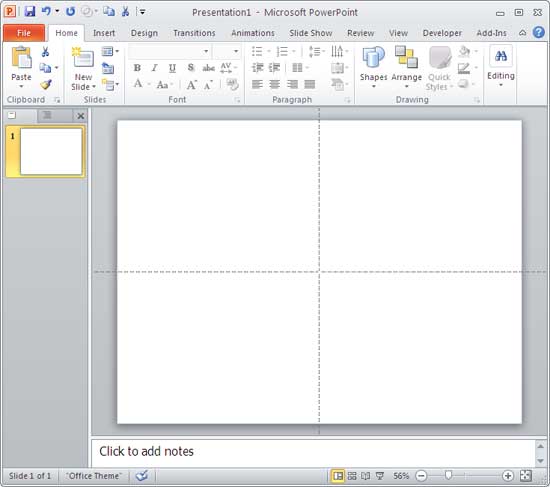
Task: Switch to the Insert ribbon tab
Action: pos(104,33)
